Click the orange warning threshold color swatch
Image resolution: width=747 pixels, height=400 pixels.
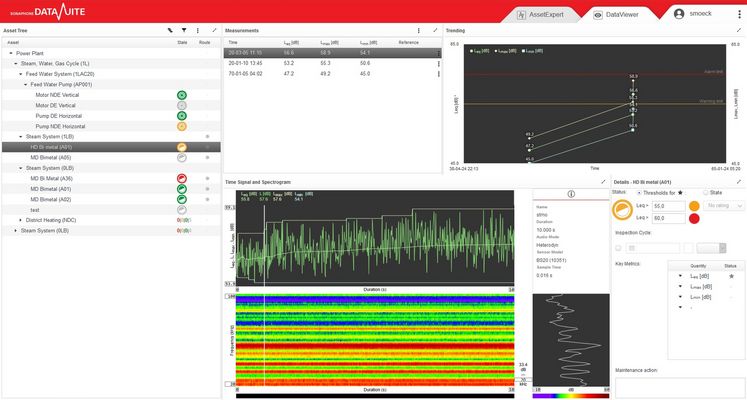[x=694, y=205]
